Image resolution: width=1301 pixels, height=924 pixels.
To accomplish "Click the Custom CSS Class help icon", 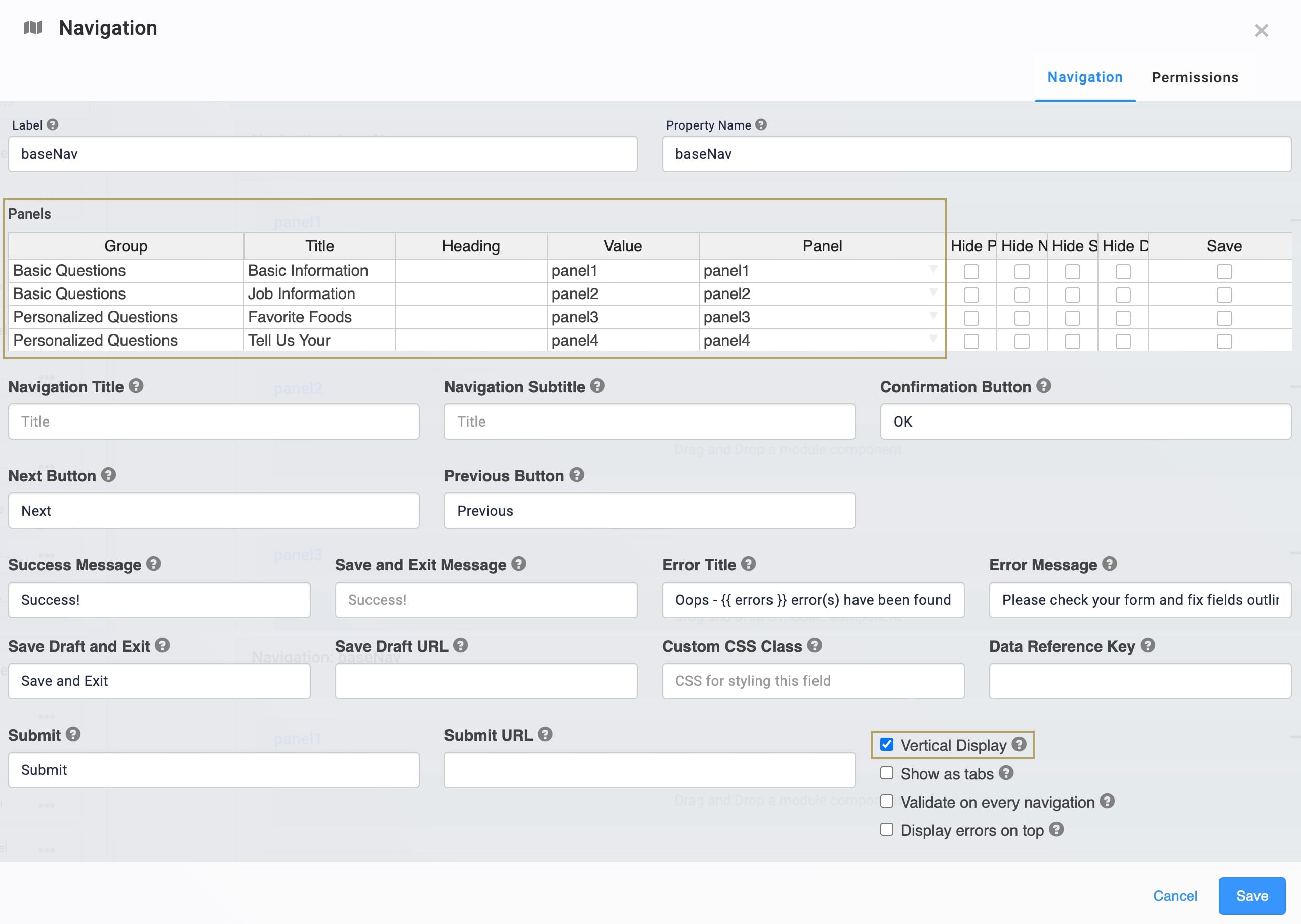I will click(815, 645).
